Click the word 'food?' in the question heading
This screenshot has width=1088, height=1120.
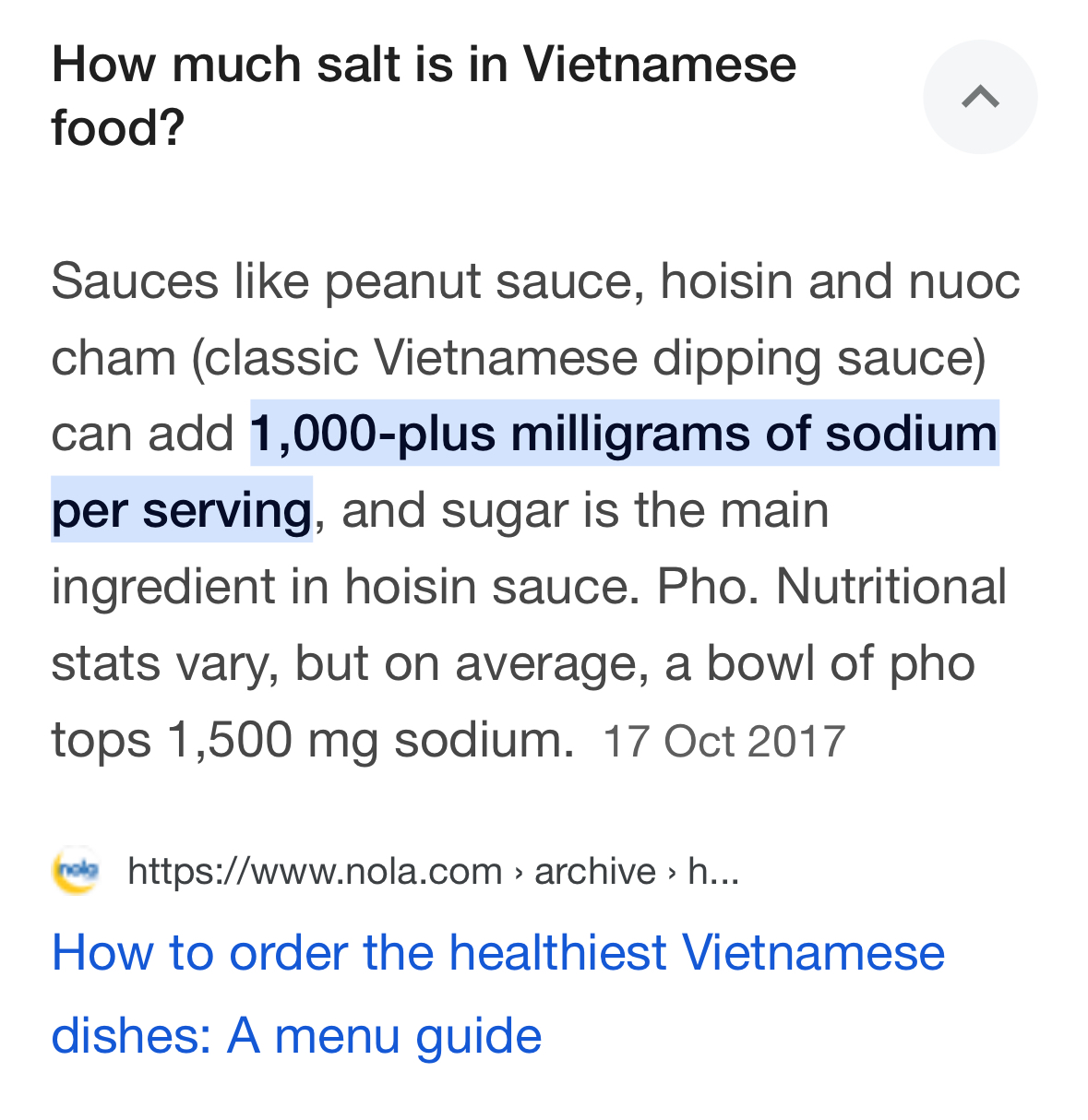(118, 127)
